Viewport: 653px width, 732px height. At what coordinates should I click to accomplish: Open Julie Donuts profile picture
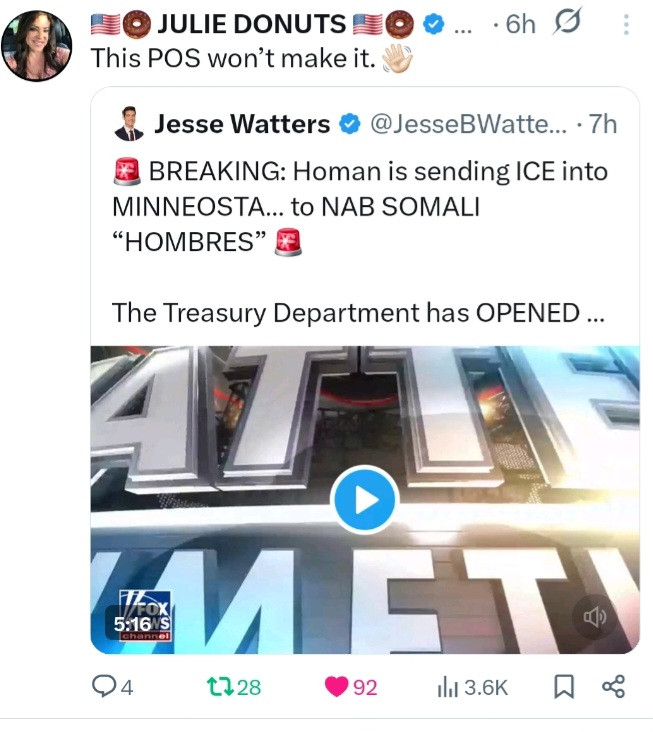[x=36, y=46]
